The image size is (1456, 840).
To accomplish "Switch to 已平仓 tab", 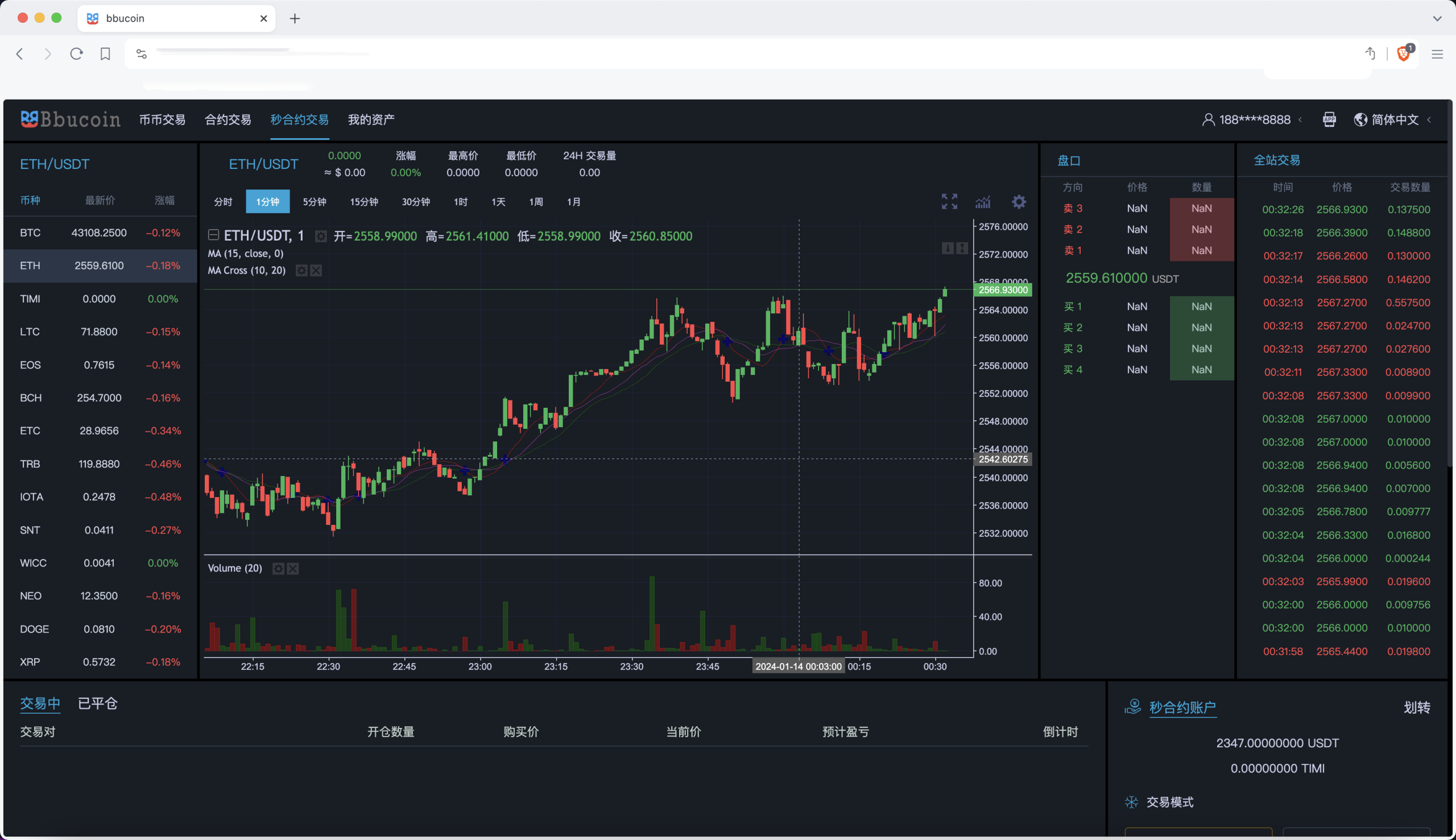I will pyautogui.click(x=97, y=704).
